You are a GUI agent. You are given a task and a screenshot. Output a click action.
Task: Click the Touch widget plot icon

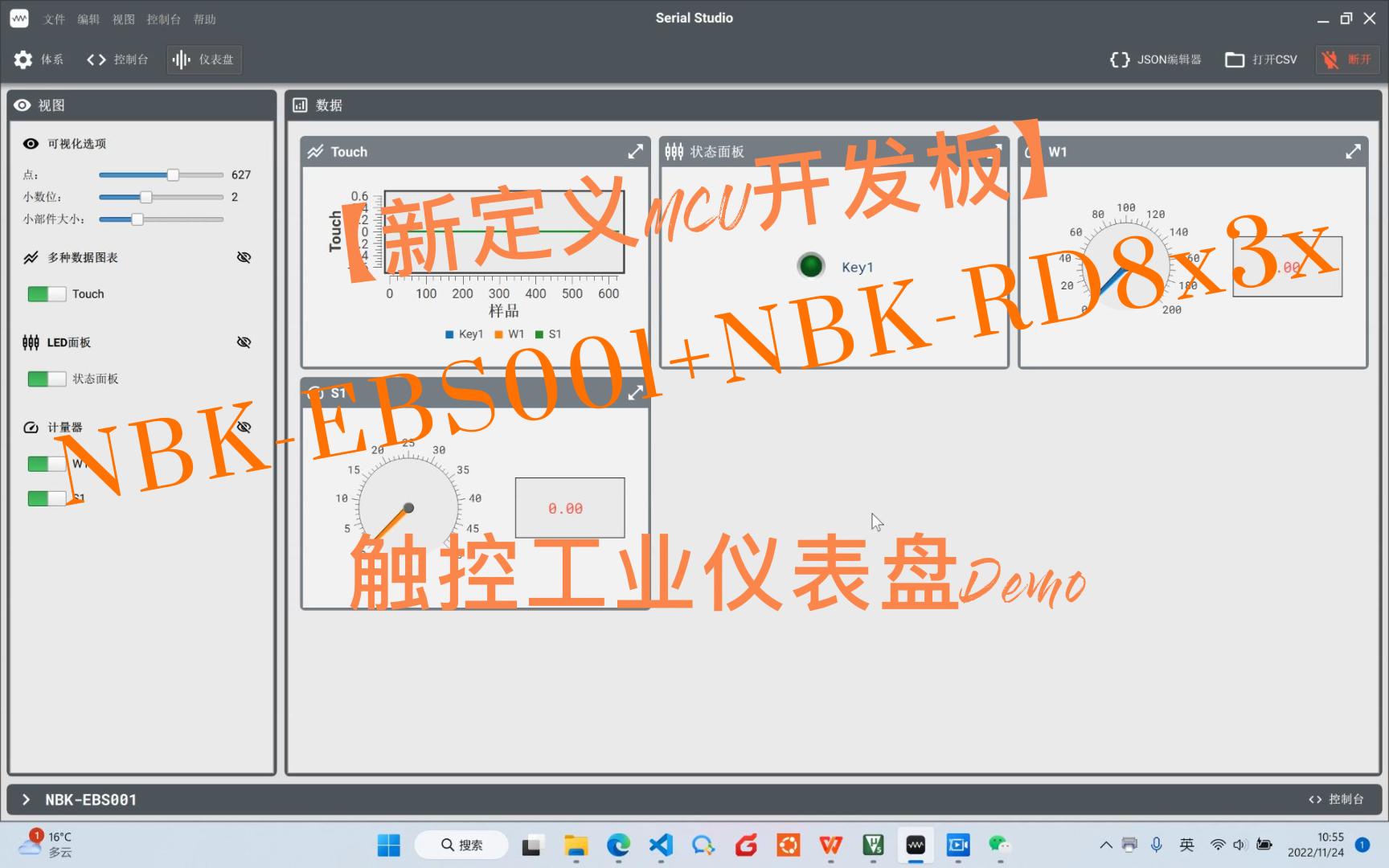point(315,151)
